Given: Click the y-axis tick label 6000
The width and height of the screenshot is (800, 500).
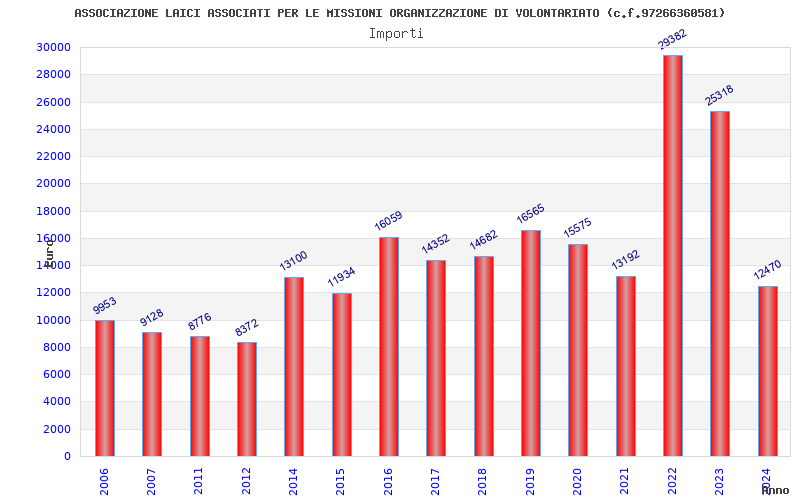Looking at the screenshot, I should 57,374.
